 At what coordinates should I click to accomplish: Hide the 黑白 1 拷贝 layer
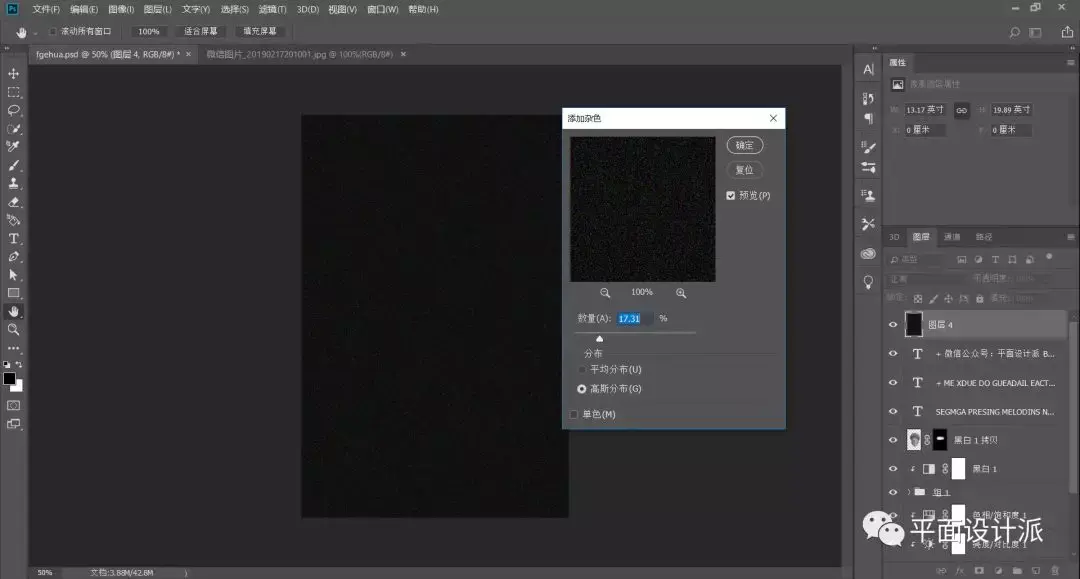point(893,440)
